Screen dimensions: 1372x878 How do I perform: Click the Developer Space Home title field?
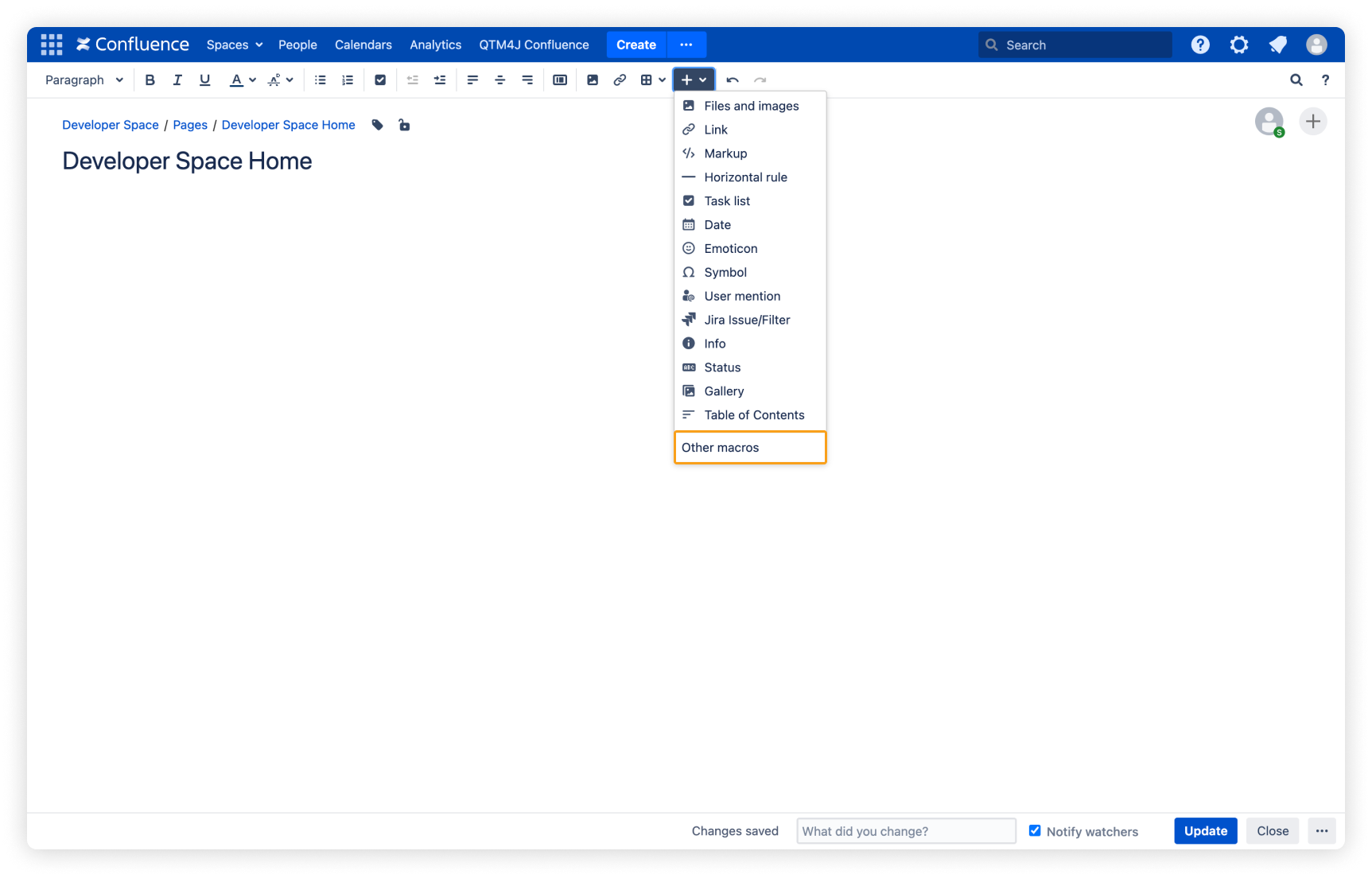point(188,161)
